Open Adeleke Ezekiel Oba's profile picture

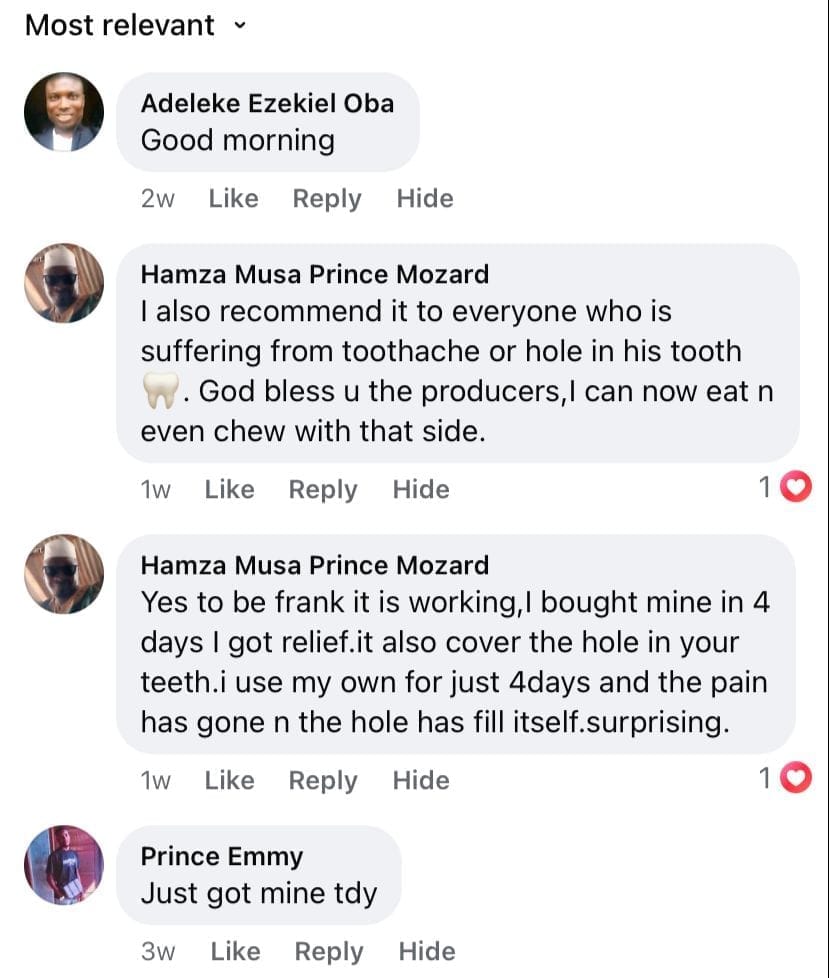pos(64,112)
